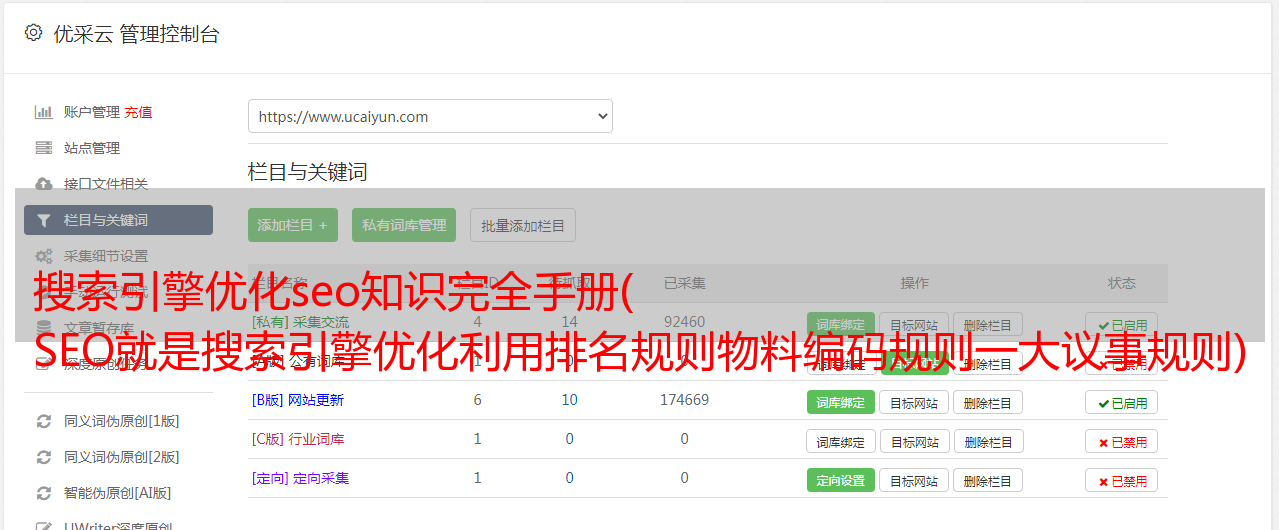
Task: Click the 栏目与关键词 page heading
Action: (308, 172)
